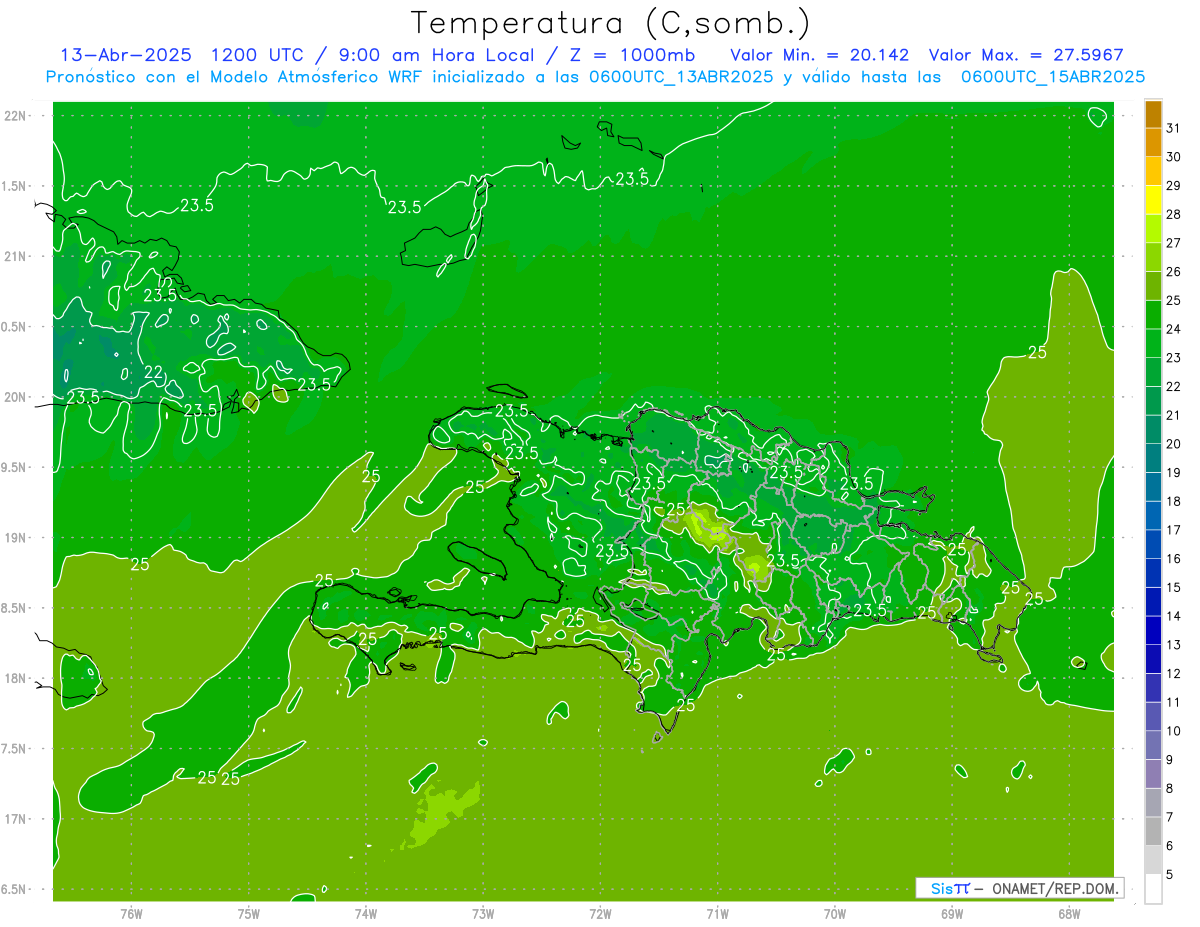Click the '9:00 am Hora Local' text
This screenshot has width=1200, height=927.
point(436,55)
